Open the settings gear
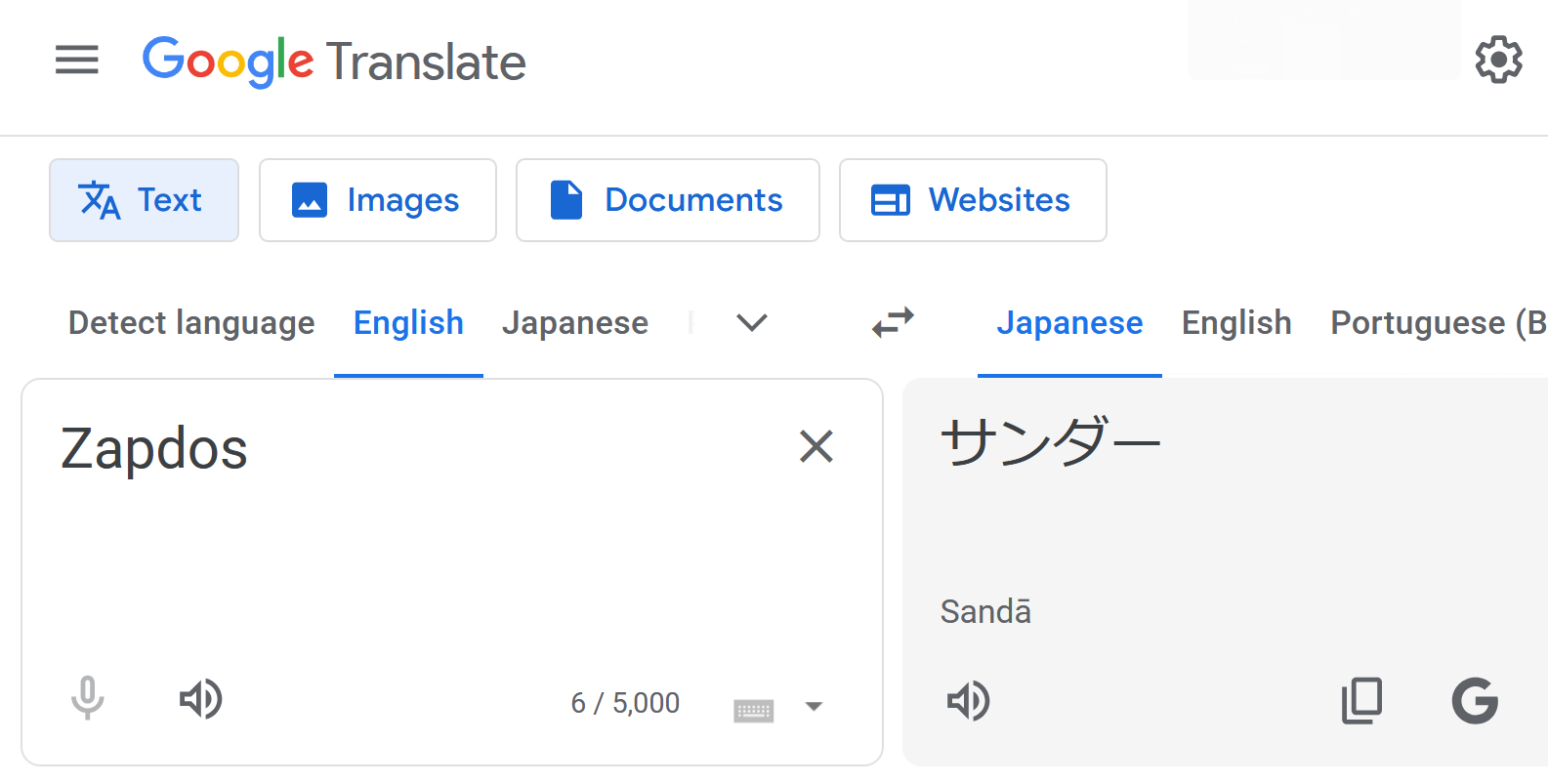 click(x=1498, y=61)
